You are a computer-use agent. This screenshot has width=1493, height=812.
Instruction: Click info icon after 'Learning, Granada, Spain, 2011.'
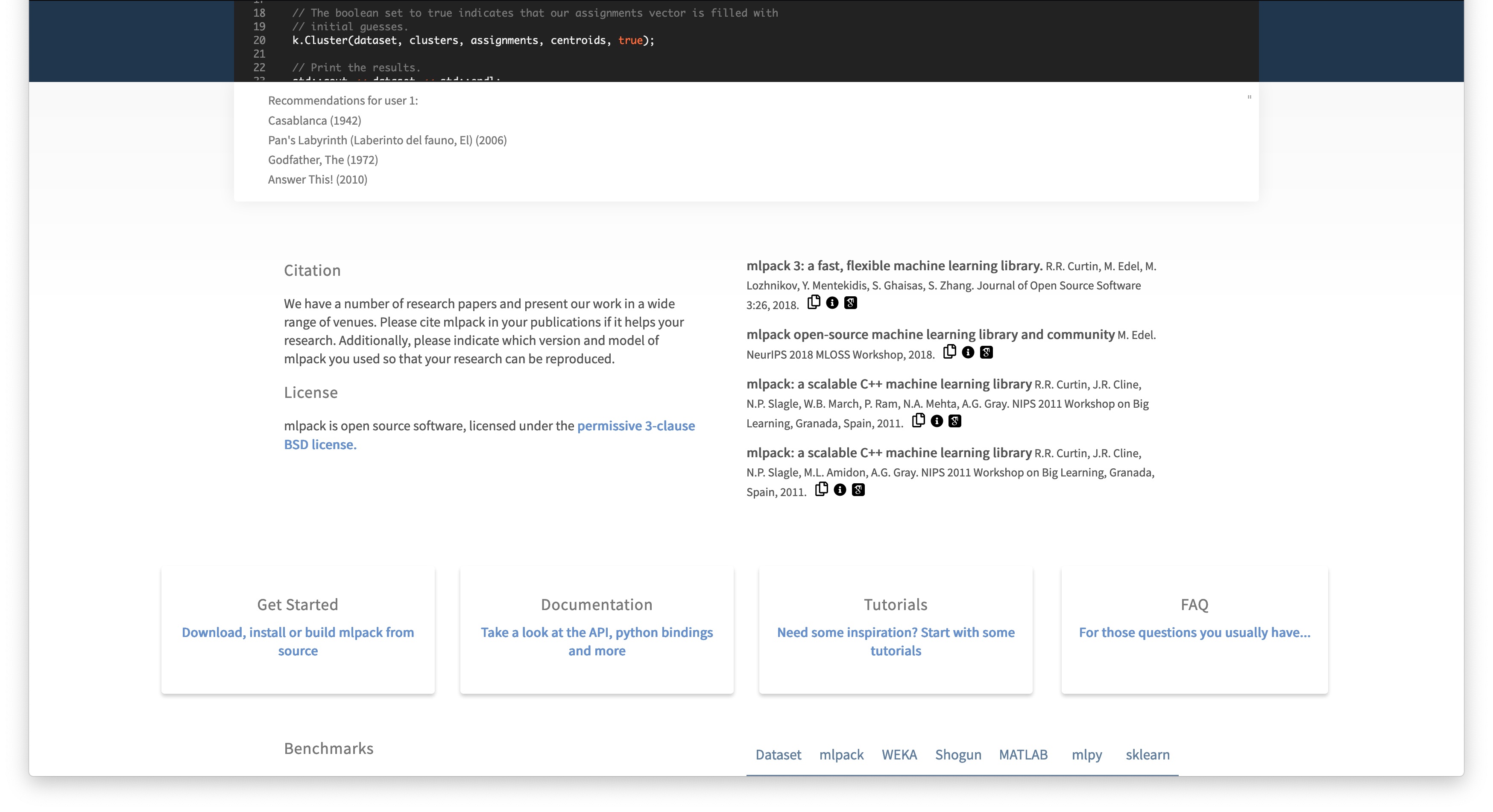point(937,421)
